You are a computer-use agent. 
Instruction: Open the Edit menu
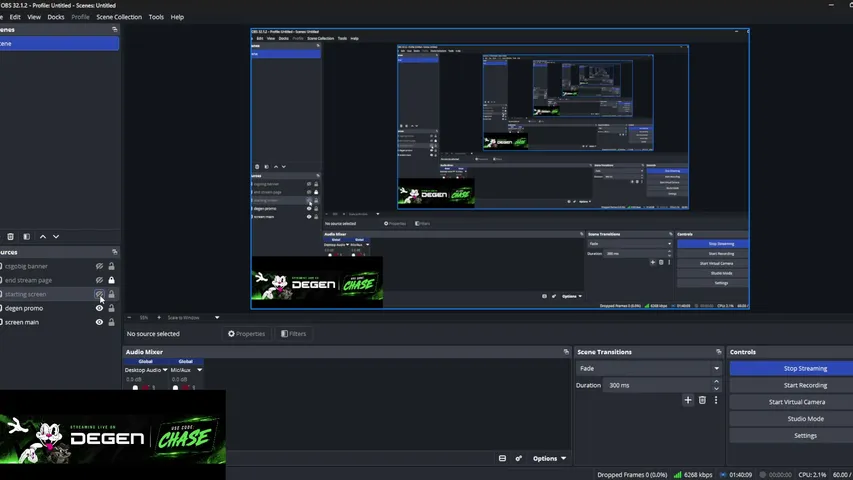(15, 17)
